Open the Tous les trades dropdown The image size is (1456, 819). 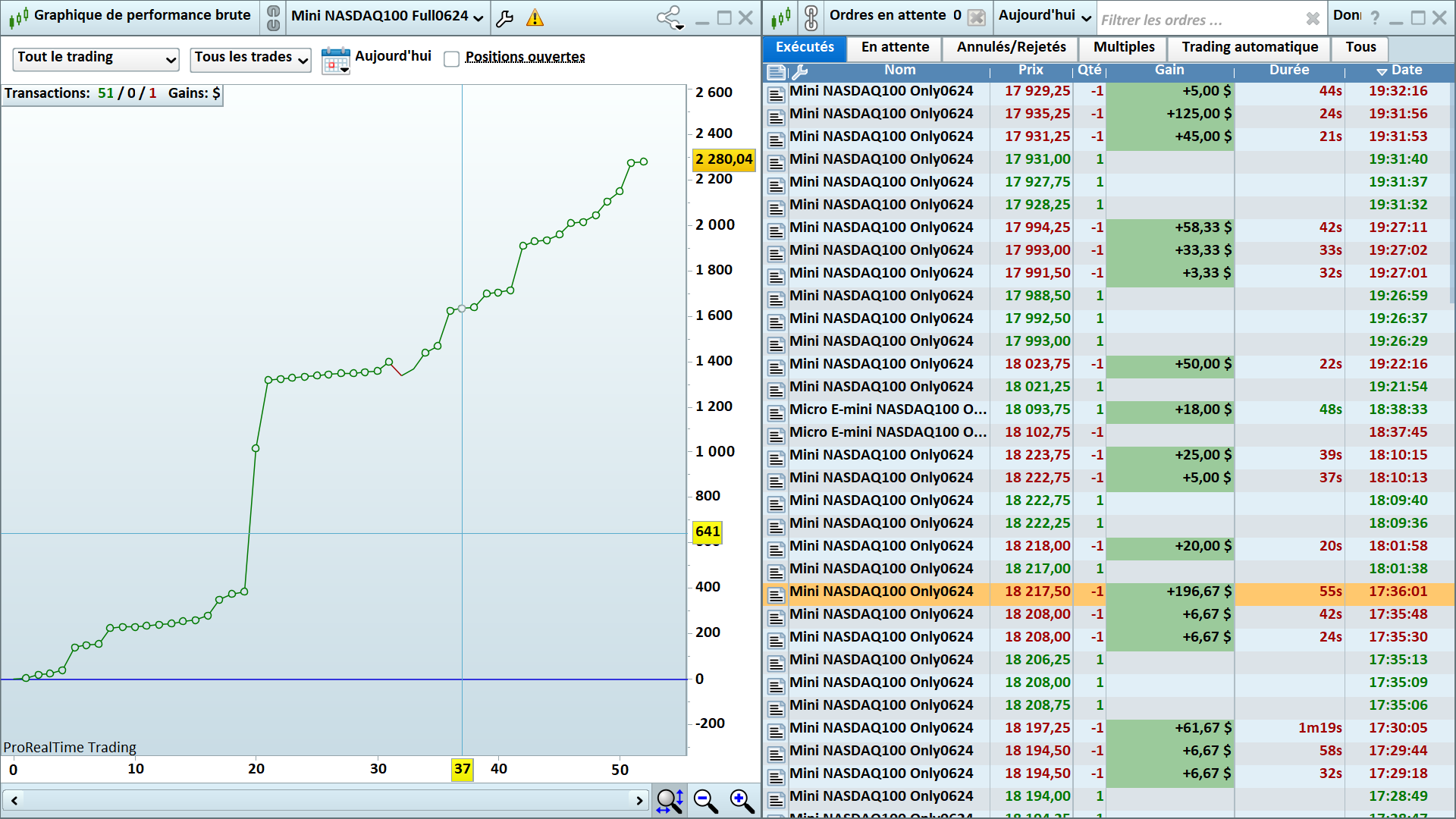(250, 58)
